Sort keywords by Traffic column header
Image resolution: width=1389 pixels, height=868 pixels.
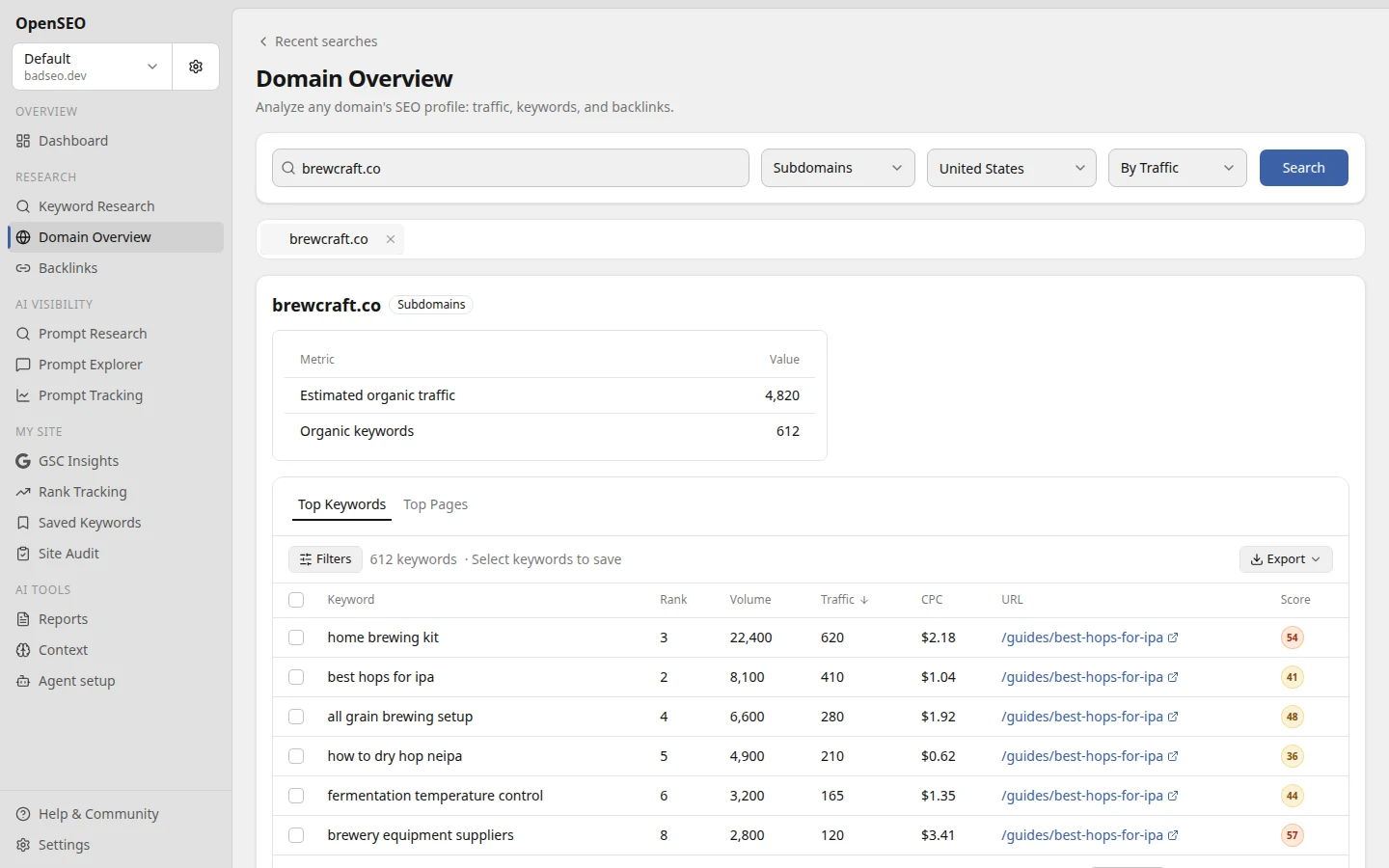point(844,600)
